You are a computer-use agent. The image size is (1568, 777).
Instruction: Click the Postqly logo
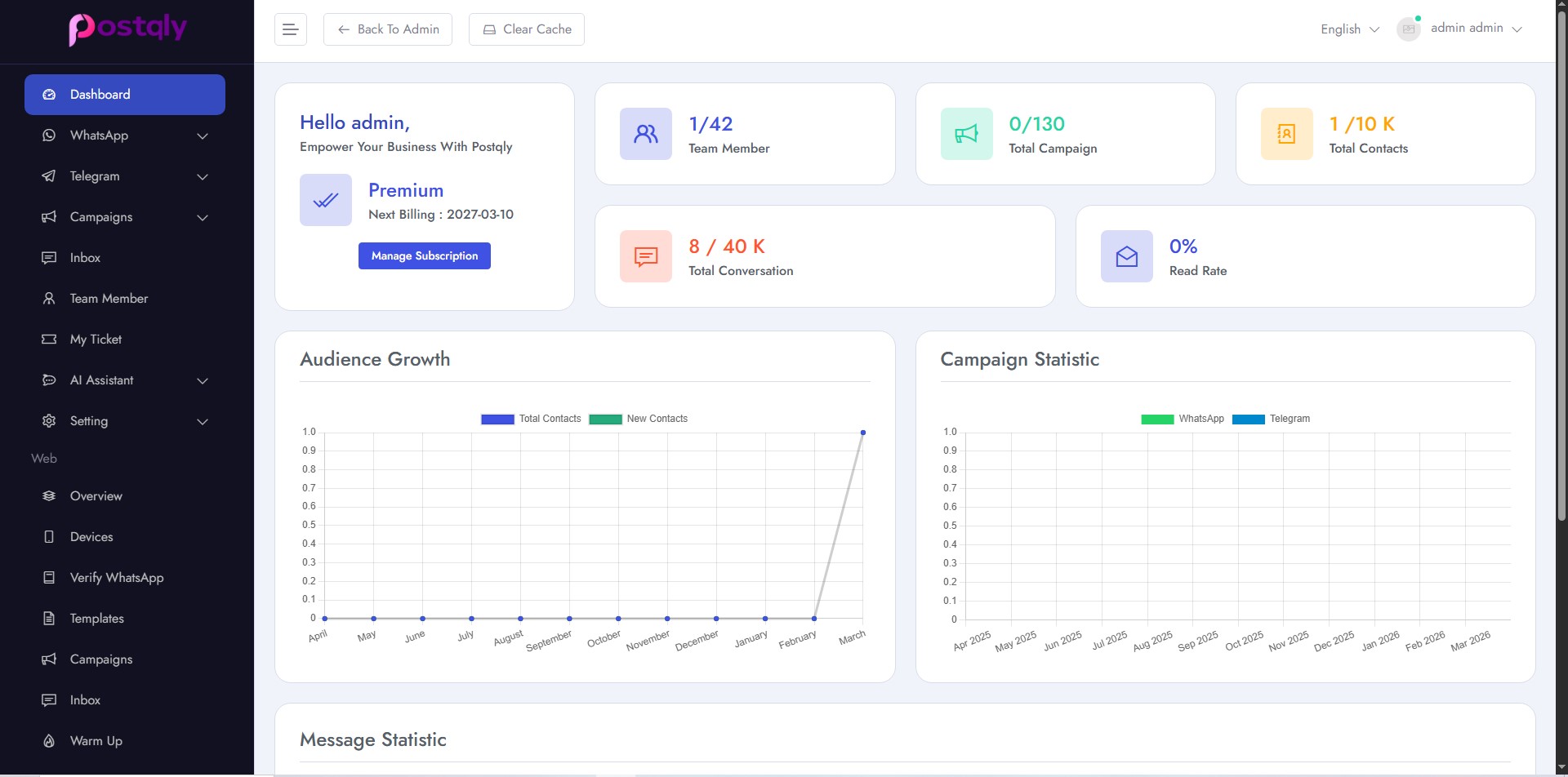[127, 29]
